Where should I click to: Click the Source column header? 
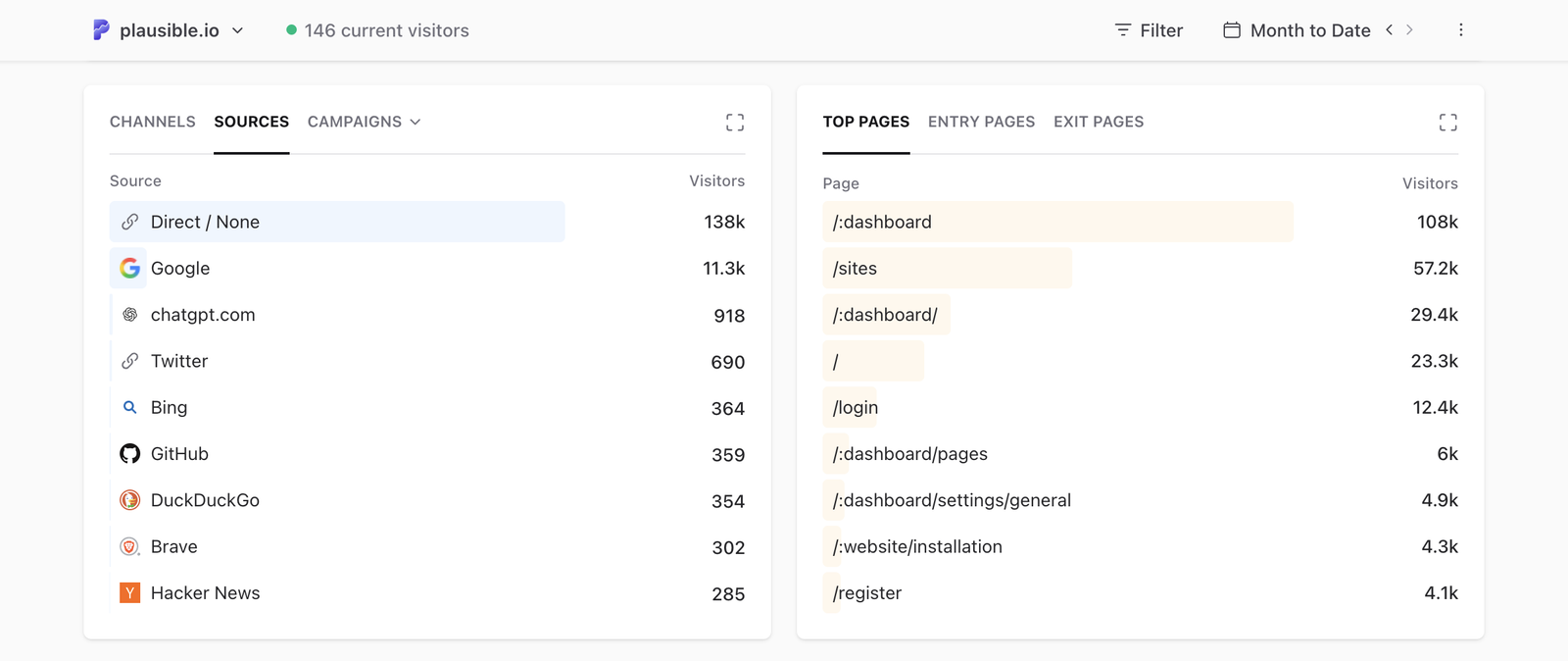click(x=135, y=180)
